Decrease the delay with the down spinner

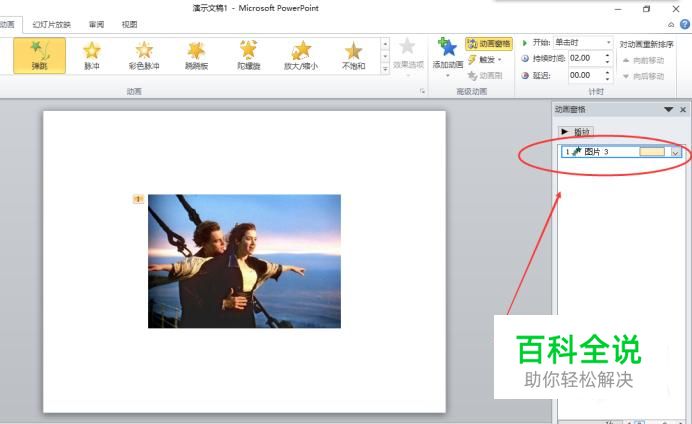pos(608,79)
